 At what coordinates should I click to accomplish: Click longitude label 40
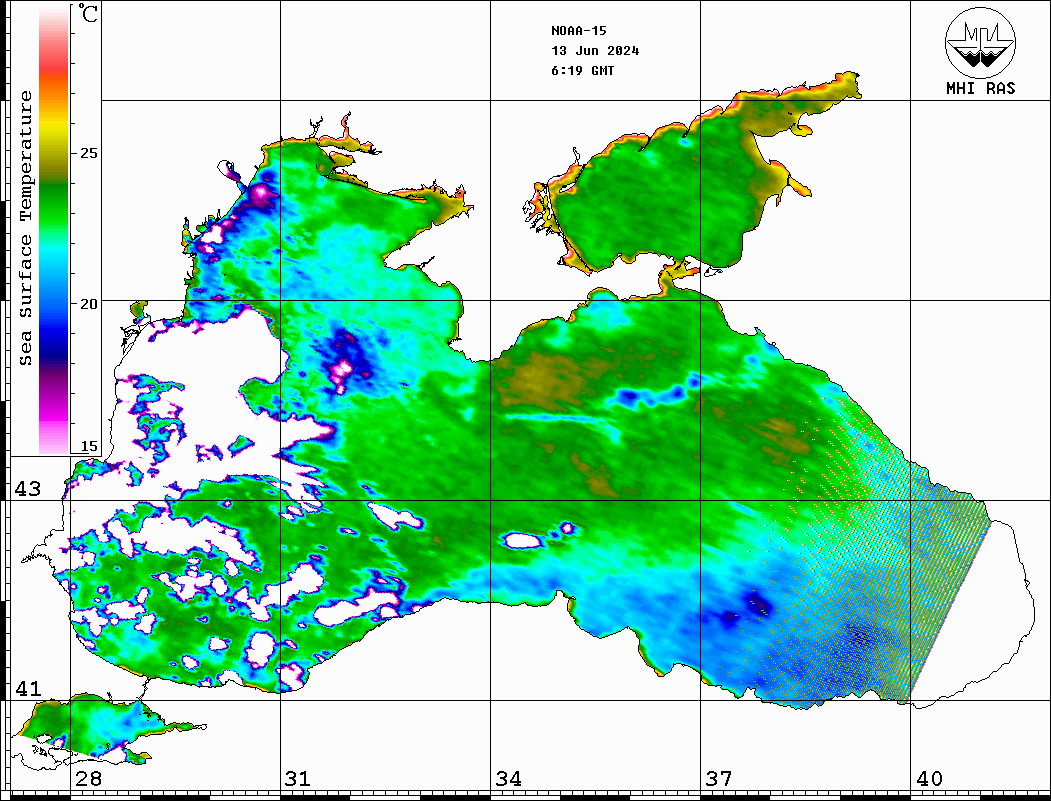coord(929,779)
